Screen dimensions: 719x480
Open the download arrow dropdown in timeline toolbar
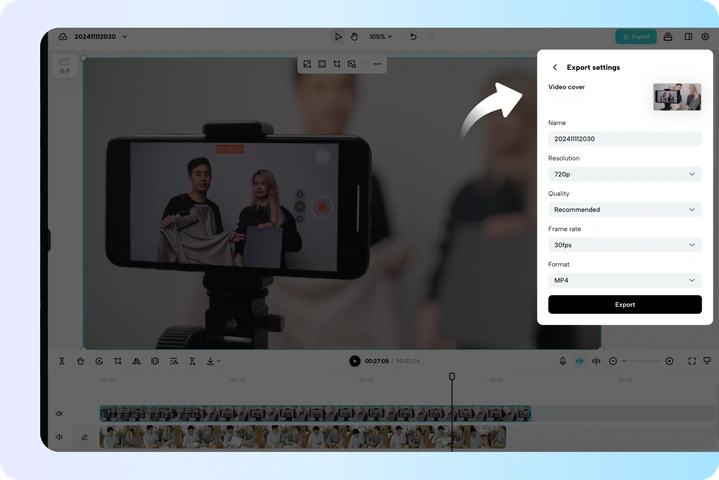(x=213, y=361)
